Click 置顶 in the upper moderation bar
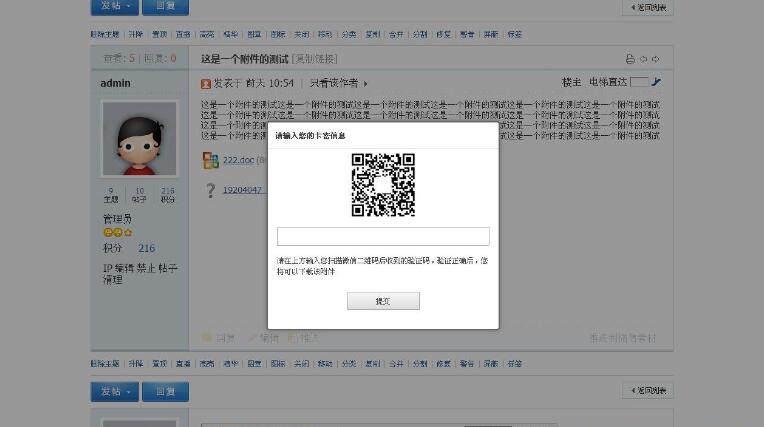764x427 pixels. pyautogui.click(x=159, y=34)
